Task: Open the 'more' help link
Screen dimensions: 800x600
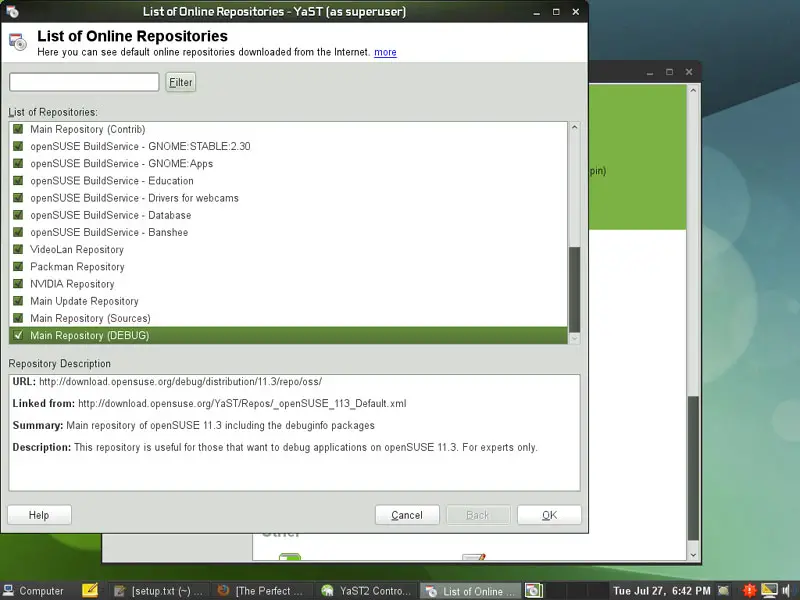Action: click(x=385, y=52)
